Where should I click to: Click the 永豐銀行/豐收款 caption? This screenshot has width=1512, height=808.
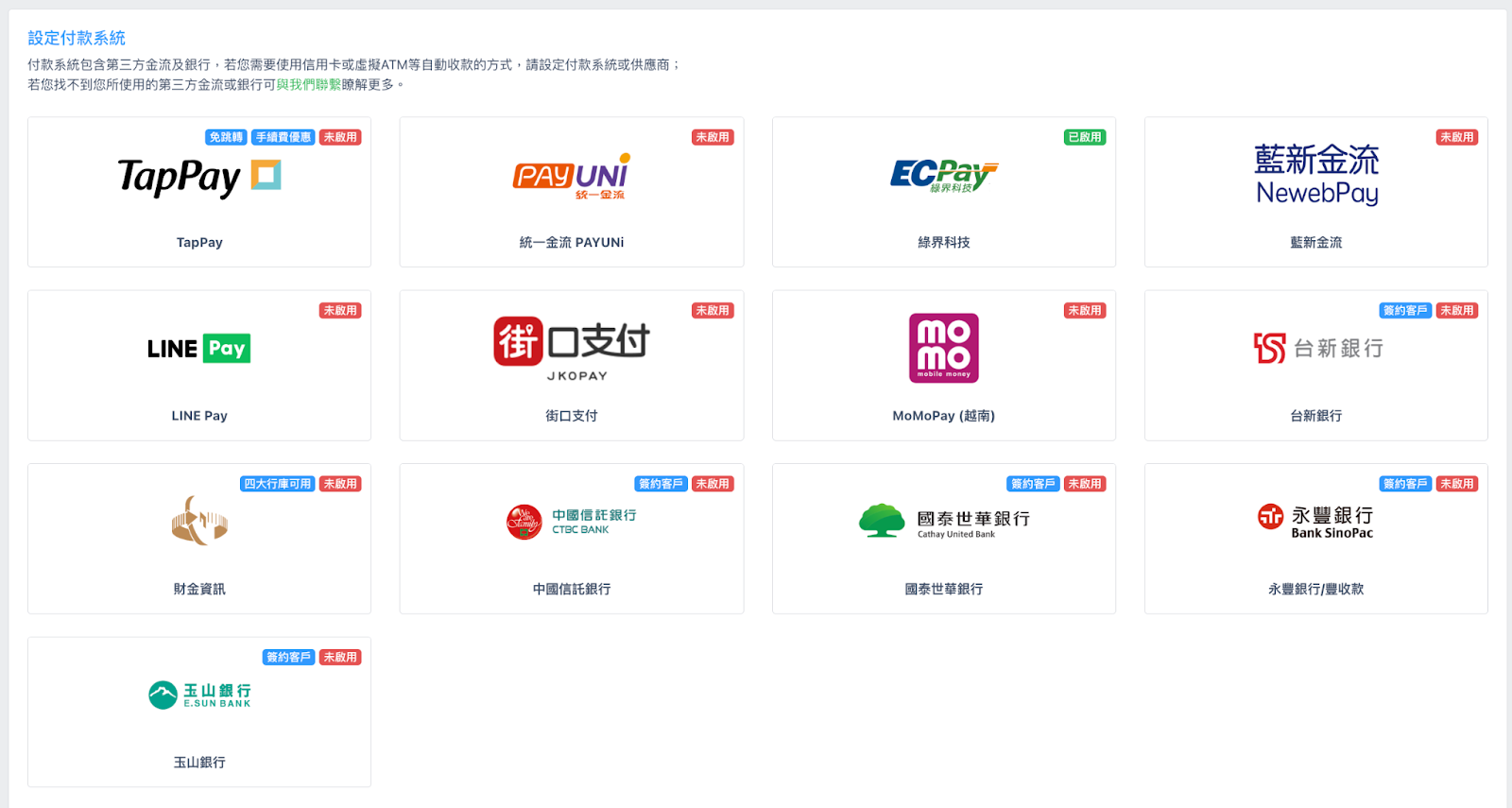(1316, 589)
